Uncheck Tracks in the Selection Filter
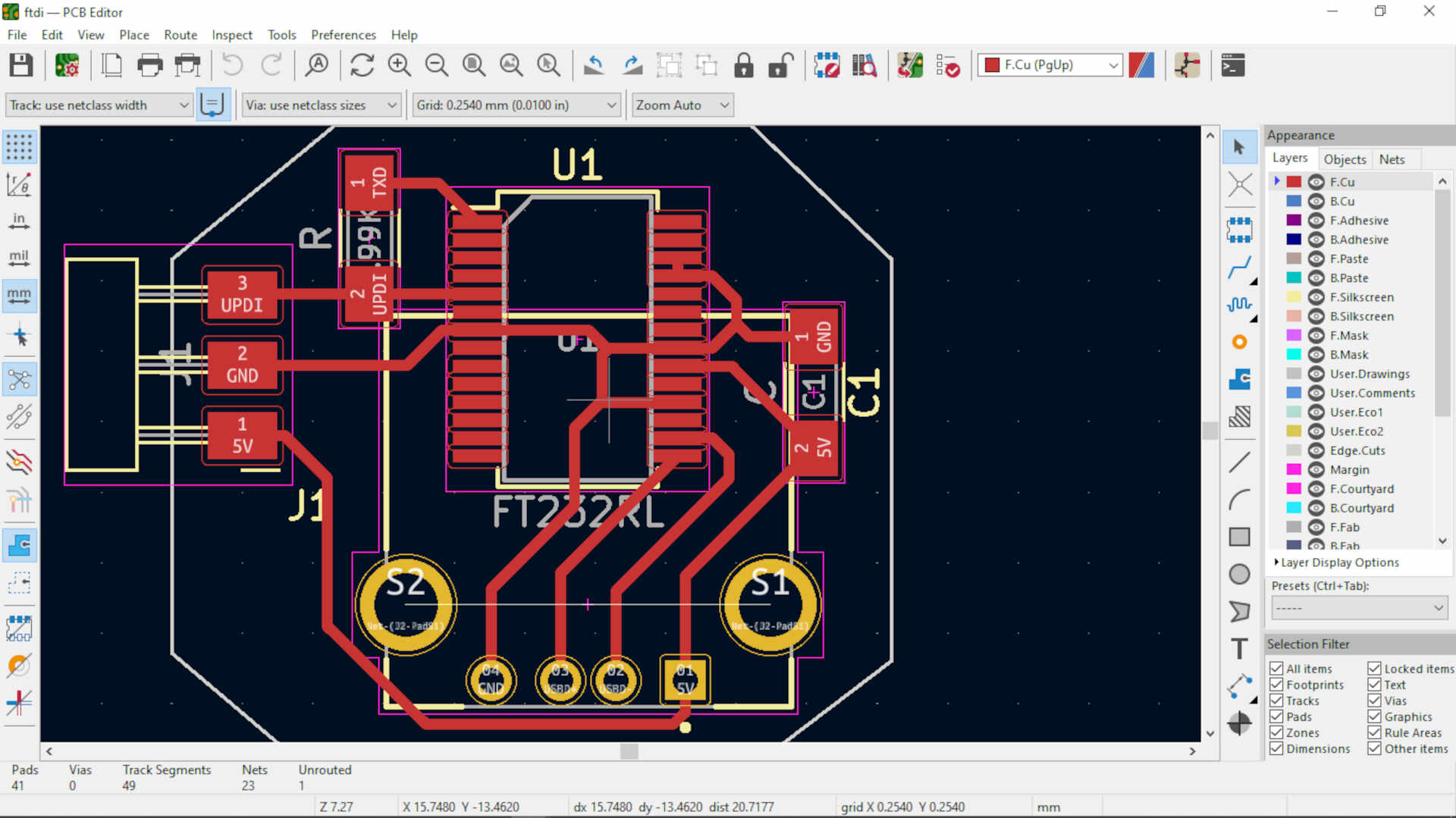The height and width of the screenshot is (818, 1456). (x=1278, y=700)
